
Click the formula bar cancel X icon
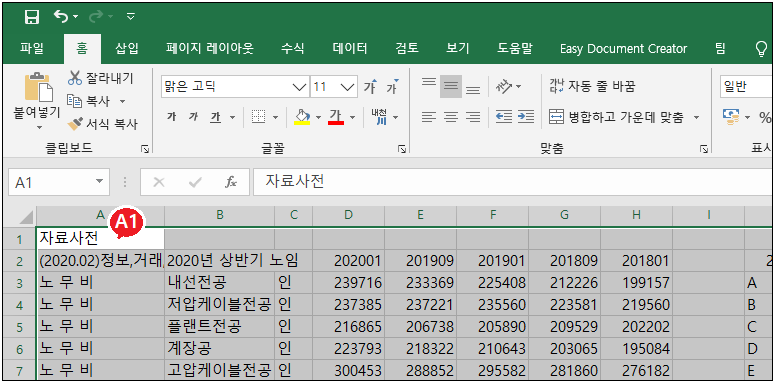point(159,182)
